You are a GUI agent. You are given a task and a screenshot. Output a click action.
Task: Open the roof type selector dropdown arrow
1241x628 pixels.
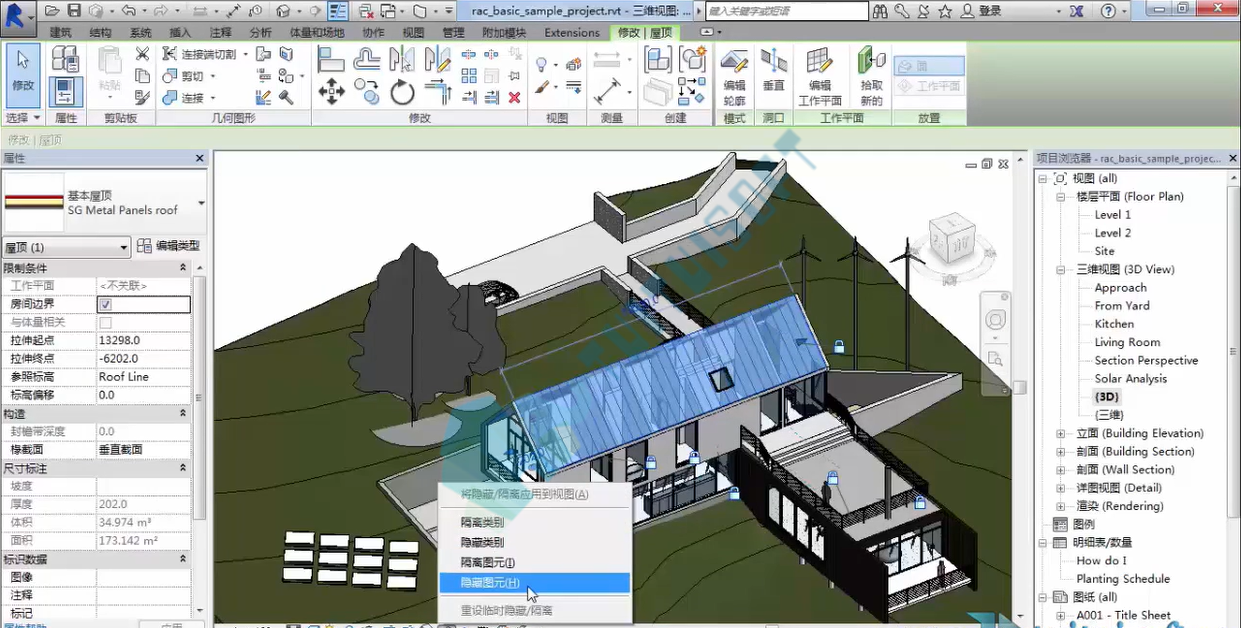201,203
